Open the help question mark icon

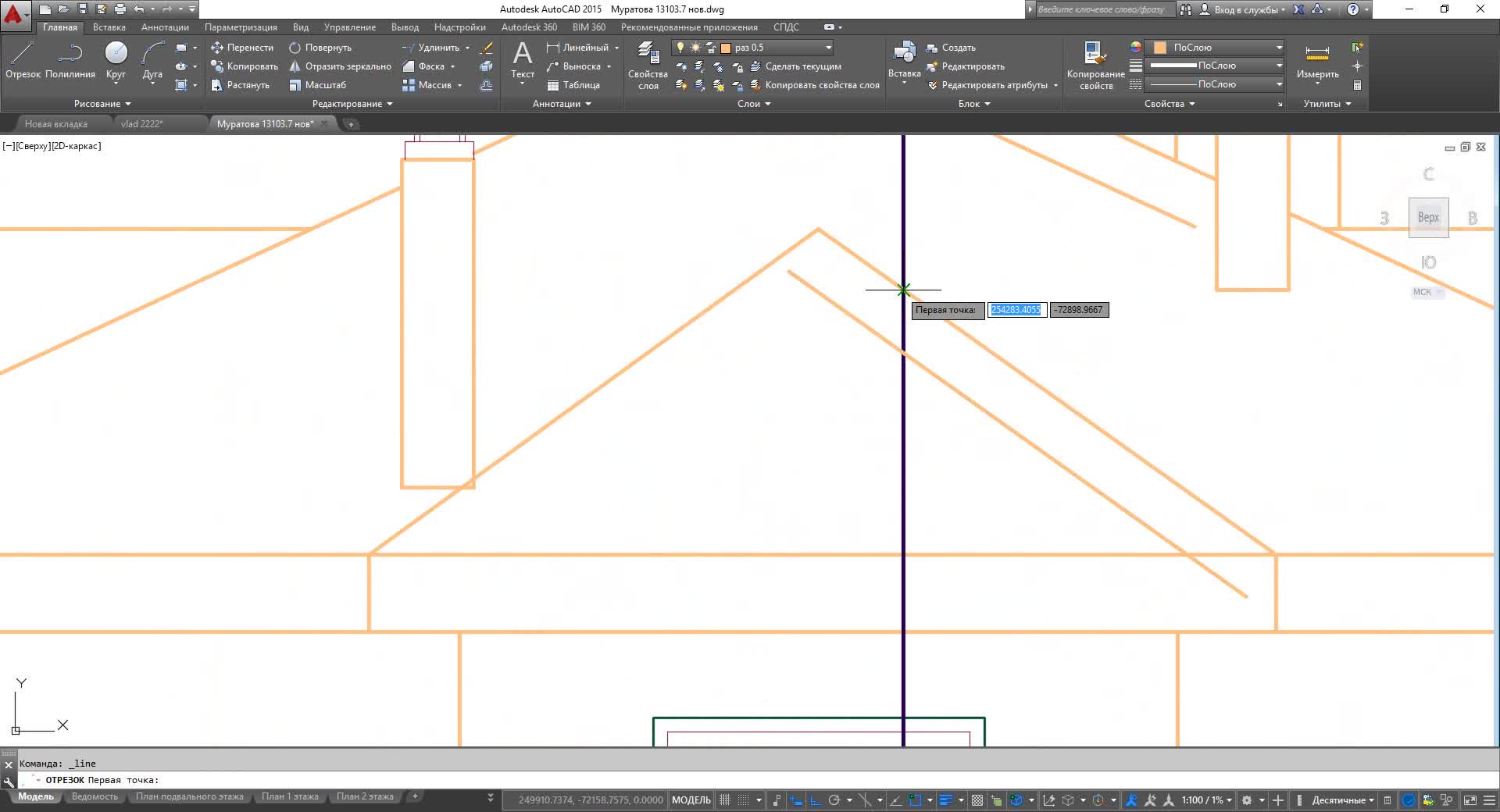[1353, 9]
